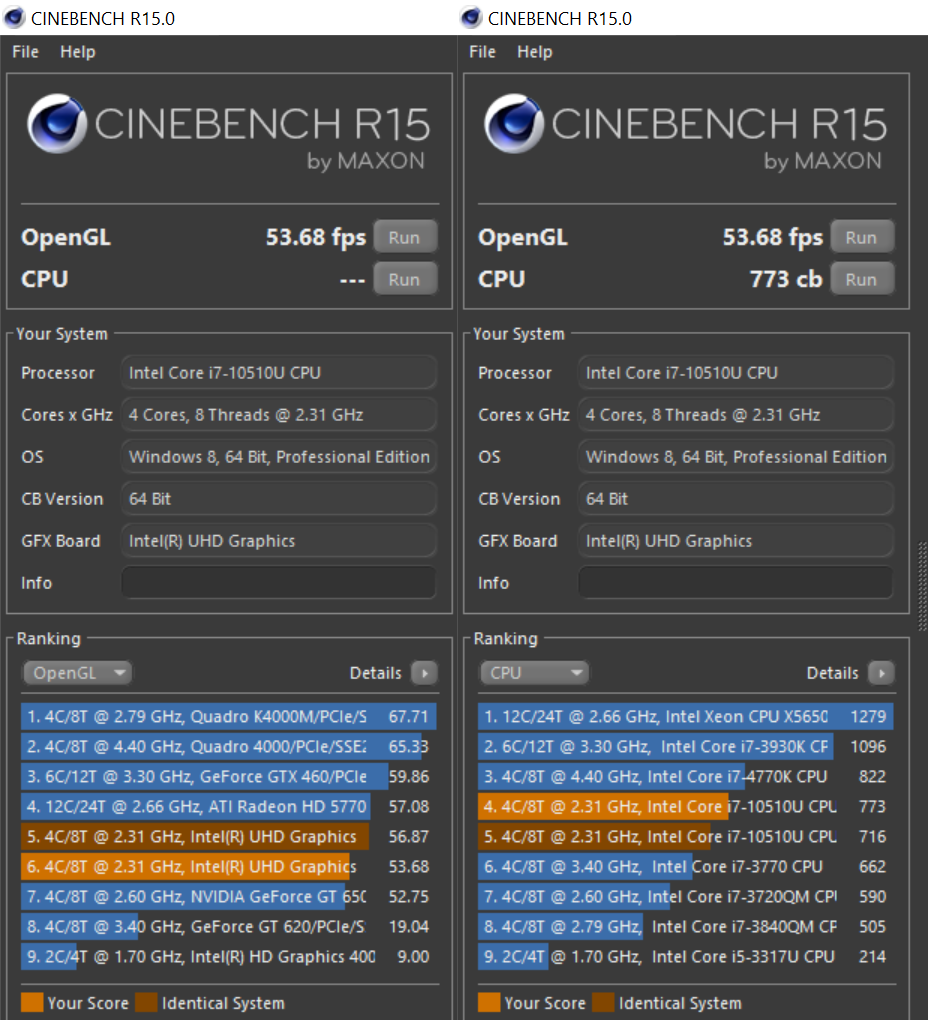The height and width of the screenshot is (1020, 928).
Task: Click CB Version field in right window
Action: tap(736, 499)
